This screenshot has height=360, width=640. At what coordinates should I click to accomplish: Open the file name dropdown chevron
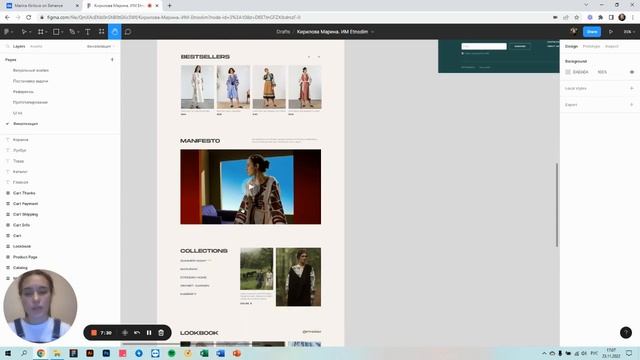click(x=372, y=32)
